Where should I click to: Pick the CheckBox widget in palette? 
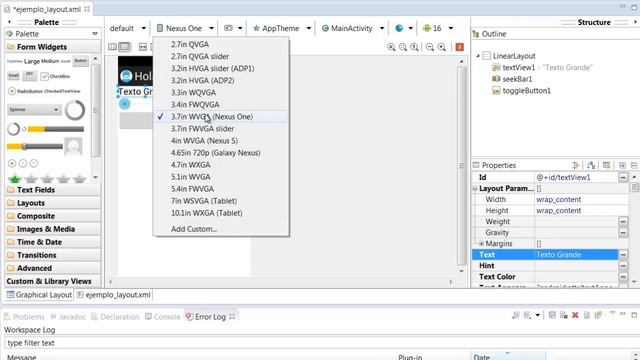pyautogui.click(x=56, y=76)
